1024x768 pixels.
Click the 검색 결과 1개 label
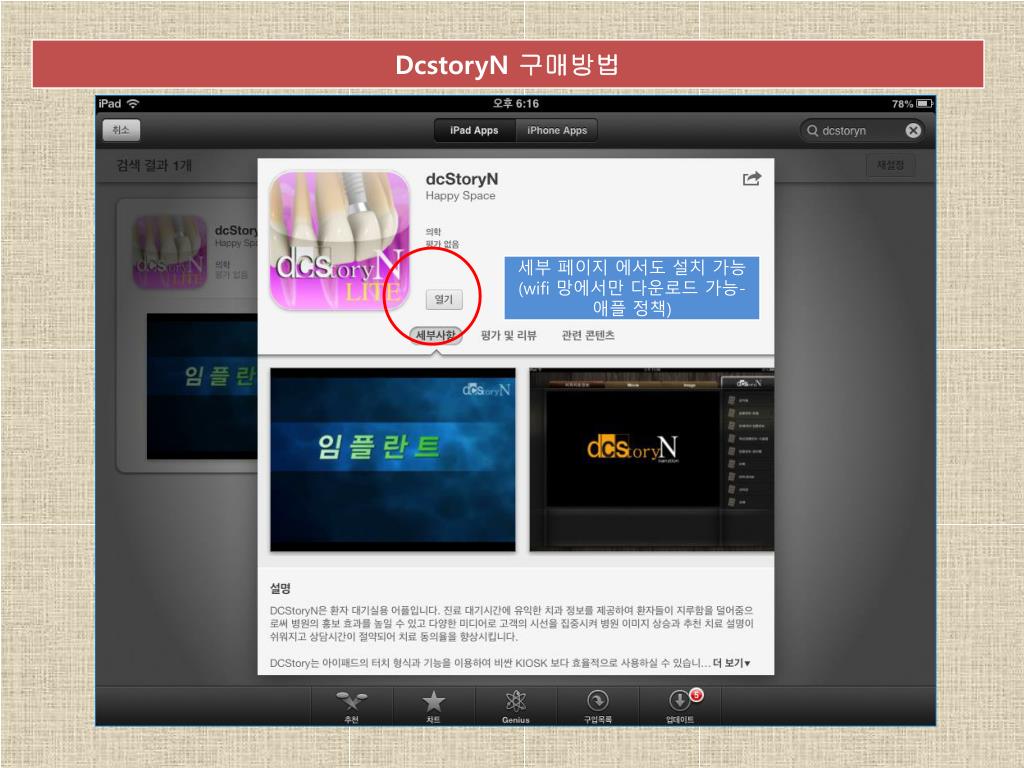(x=154, y=165)
